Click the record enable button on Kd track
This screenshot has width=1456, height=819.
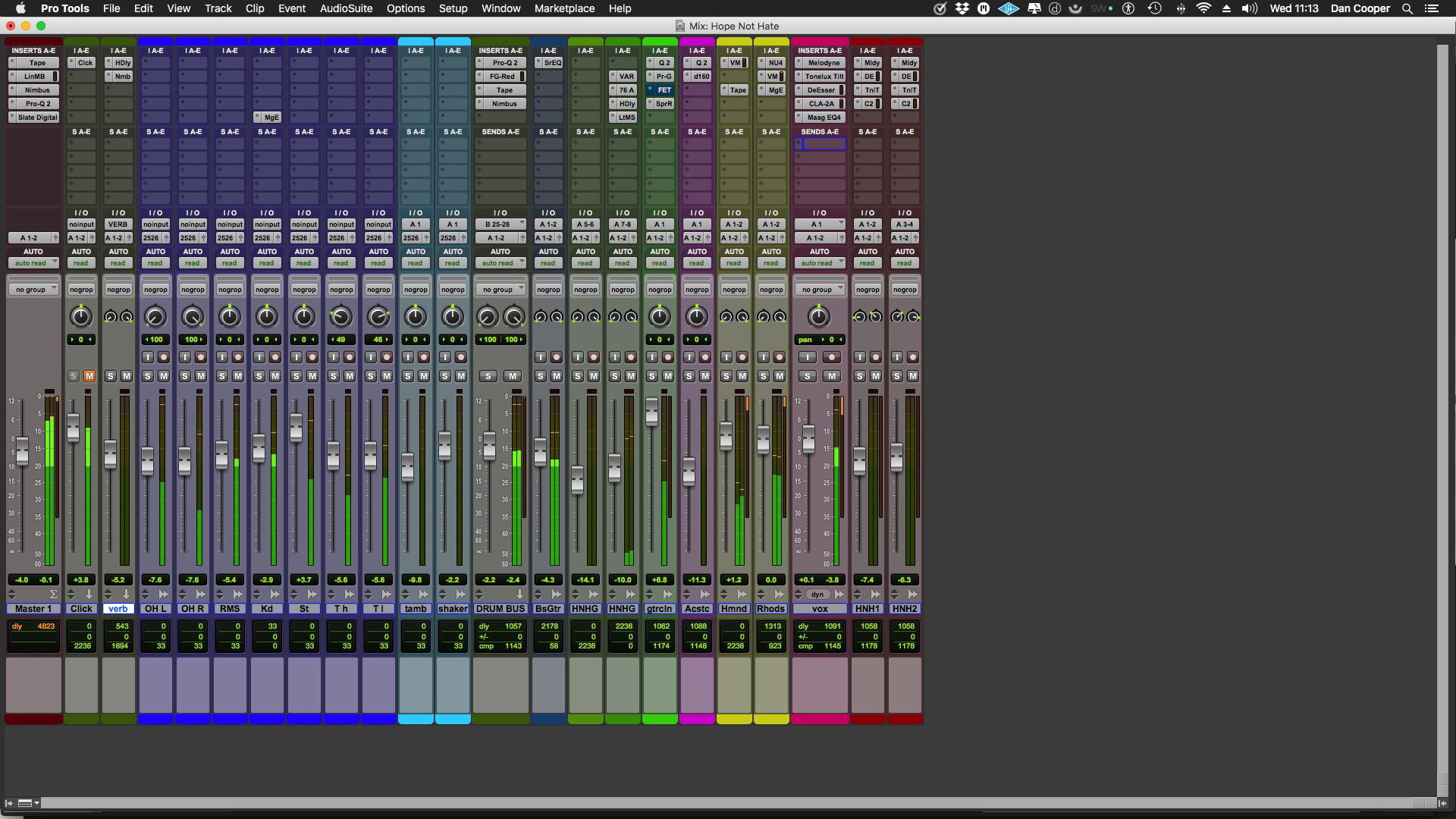pos(275,357)
